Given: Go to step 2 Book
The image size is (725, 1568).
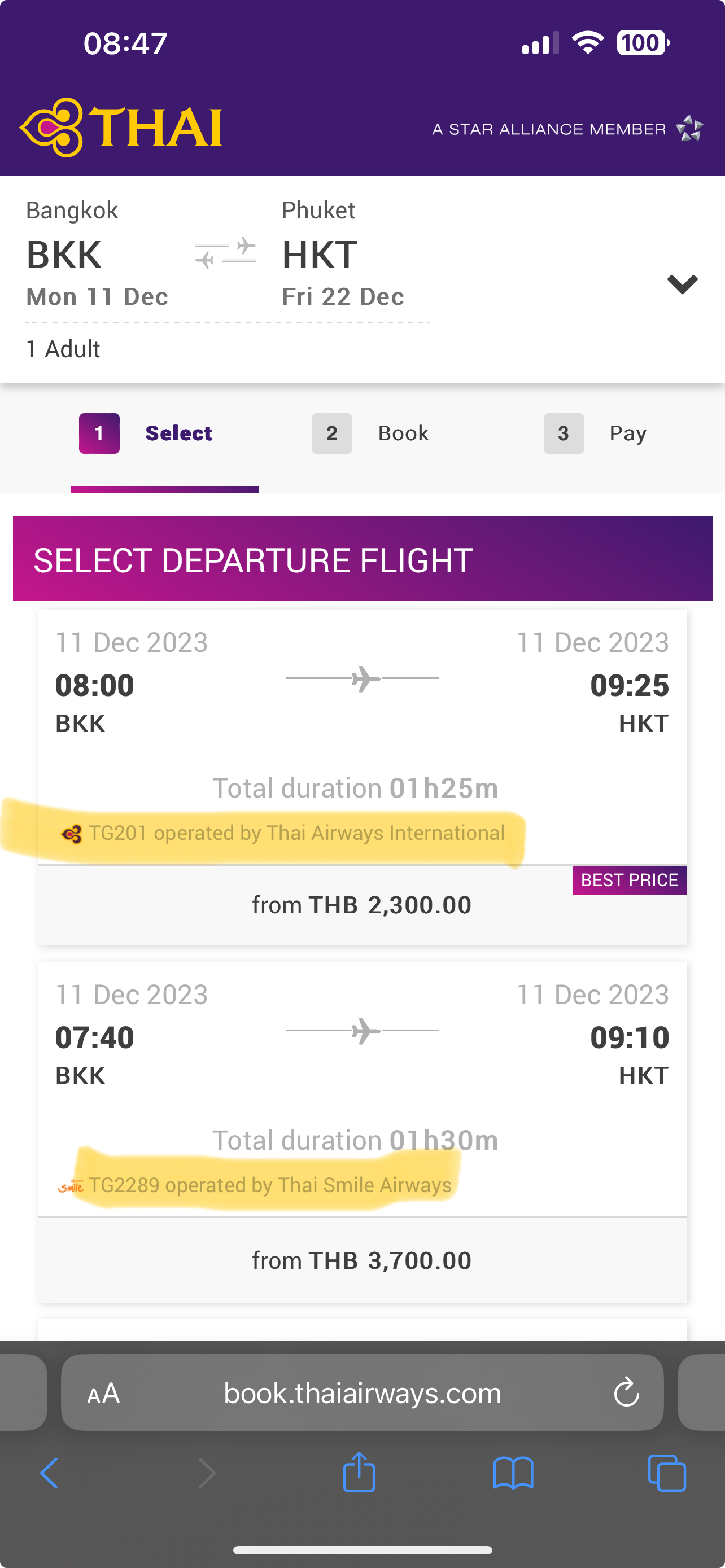Looking at the screenshot, I should (370, 433).
